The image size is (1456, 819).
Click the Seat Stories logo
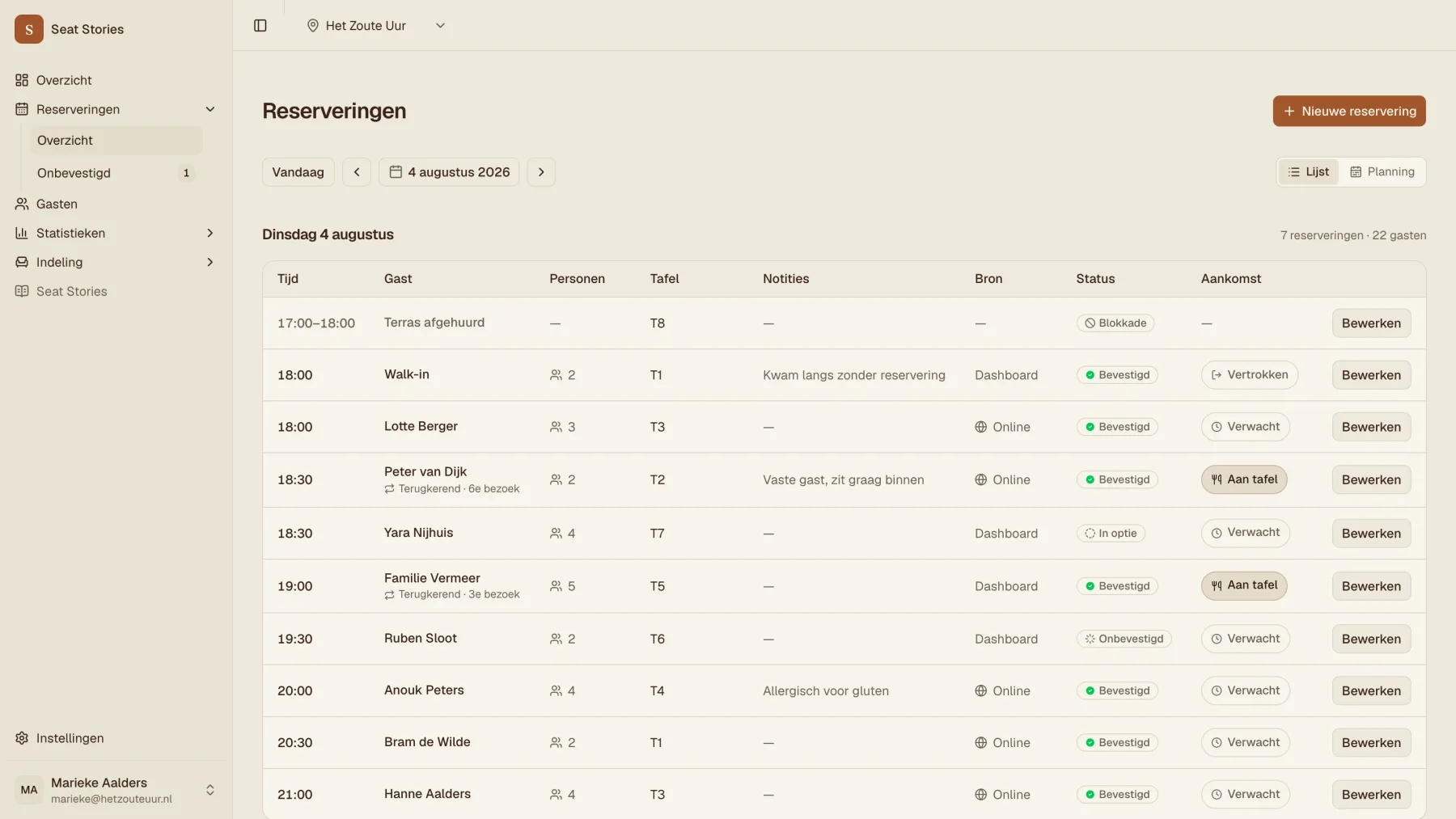coord(29,29)
